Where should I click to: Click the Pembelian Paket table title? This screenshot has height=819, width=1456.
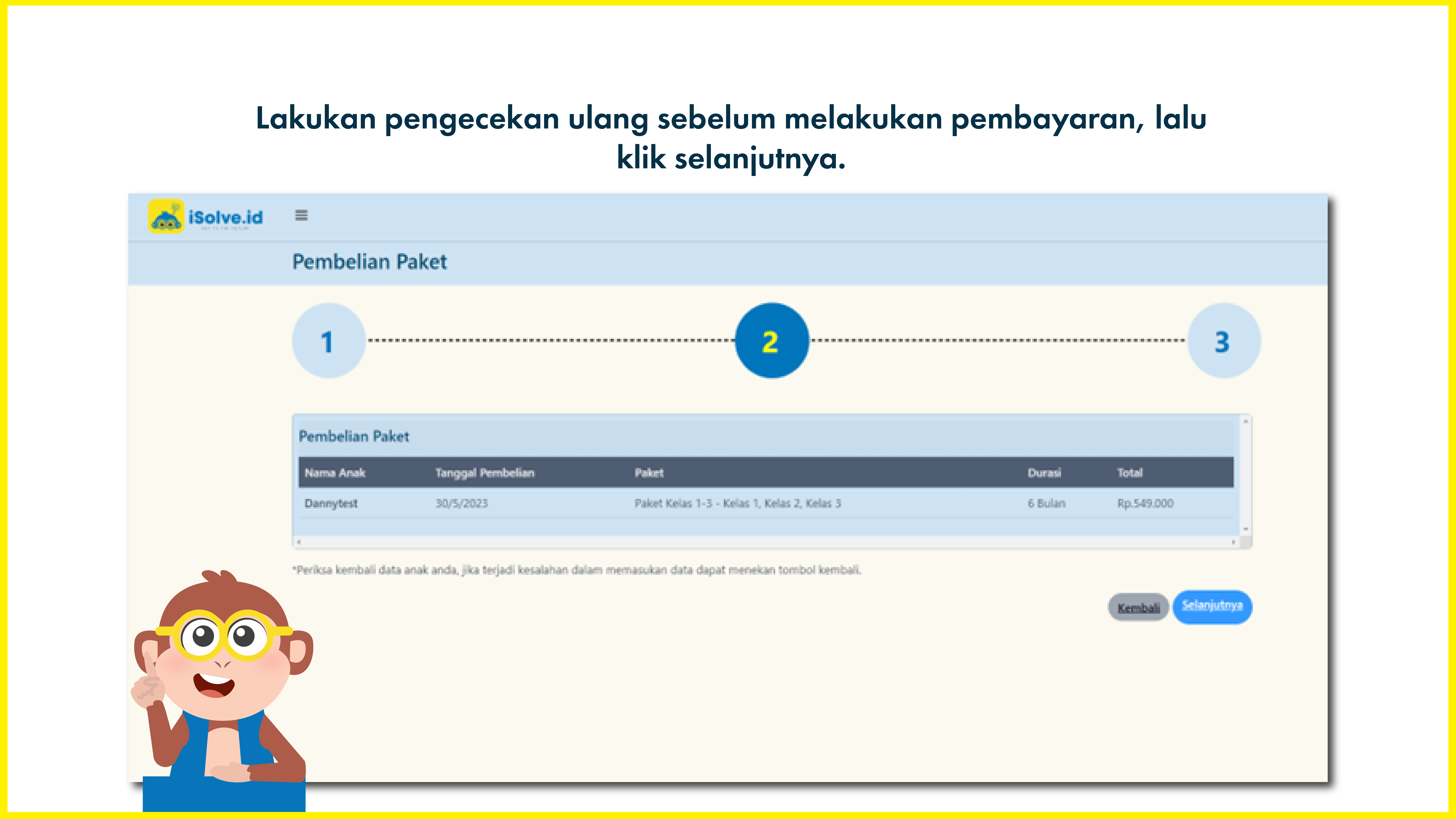354,436
